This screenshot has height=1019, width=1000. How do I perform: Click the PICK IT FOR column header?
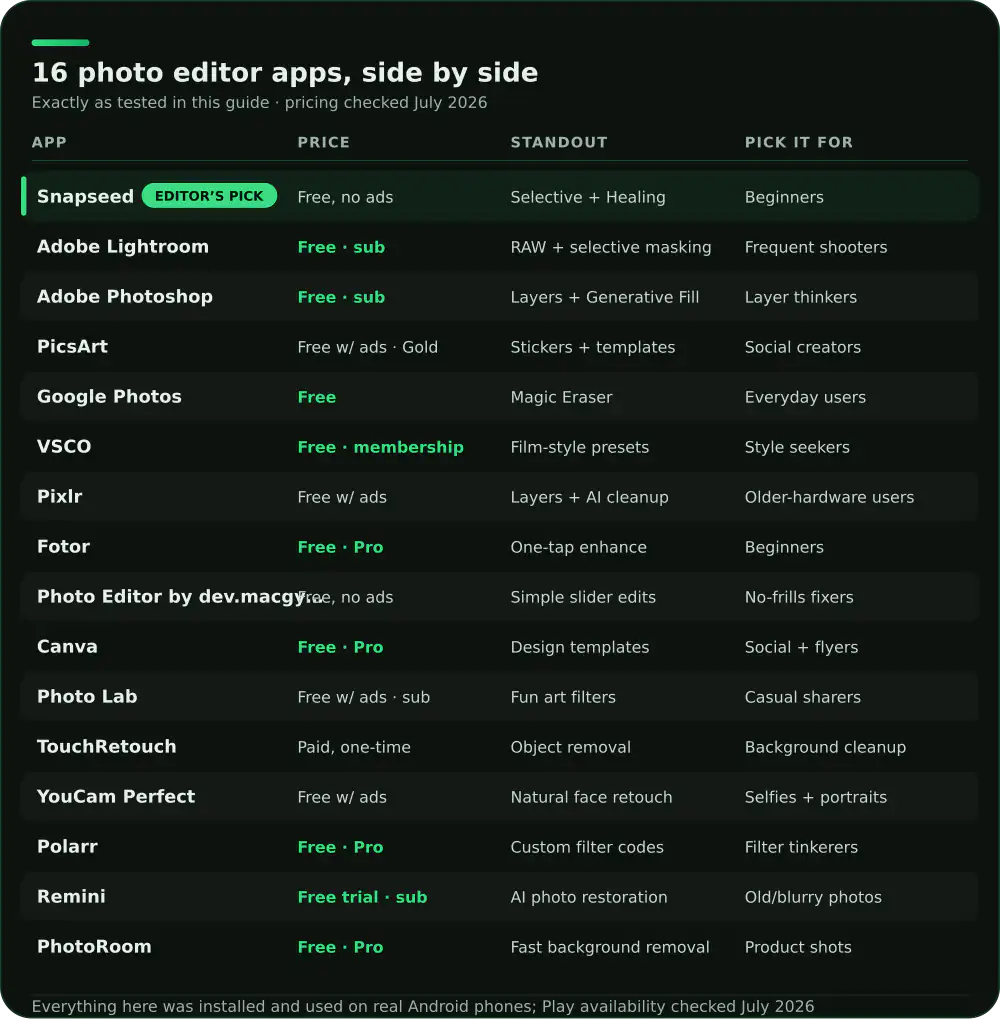tap(799, 142)
